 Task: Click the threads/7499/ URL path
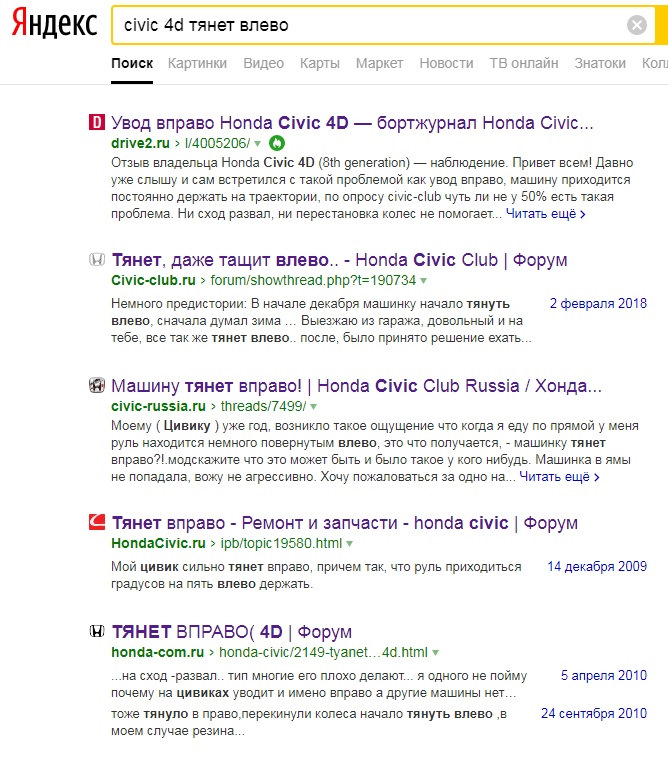pyautogui.click(x=263, y=407)
